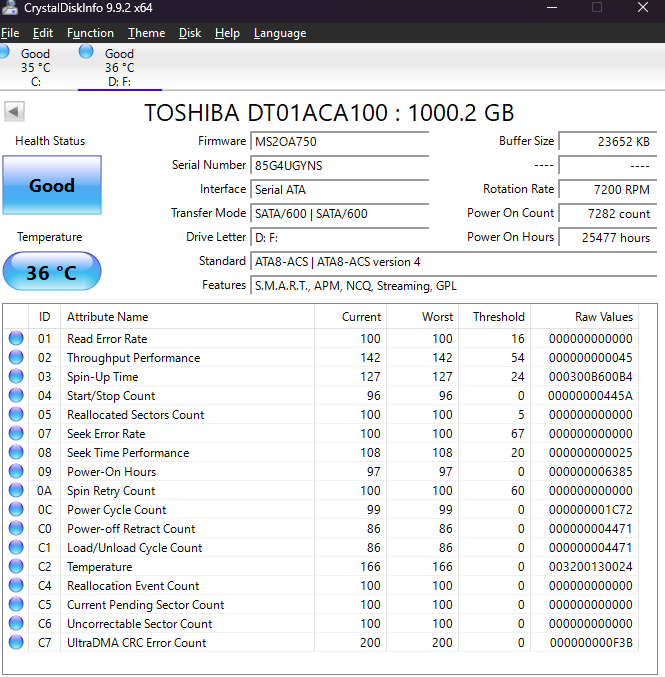Screen dimensions: 665x677
Task: Click the Current column header
Action: 351,317
